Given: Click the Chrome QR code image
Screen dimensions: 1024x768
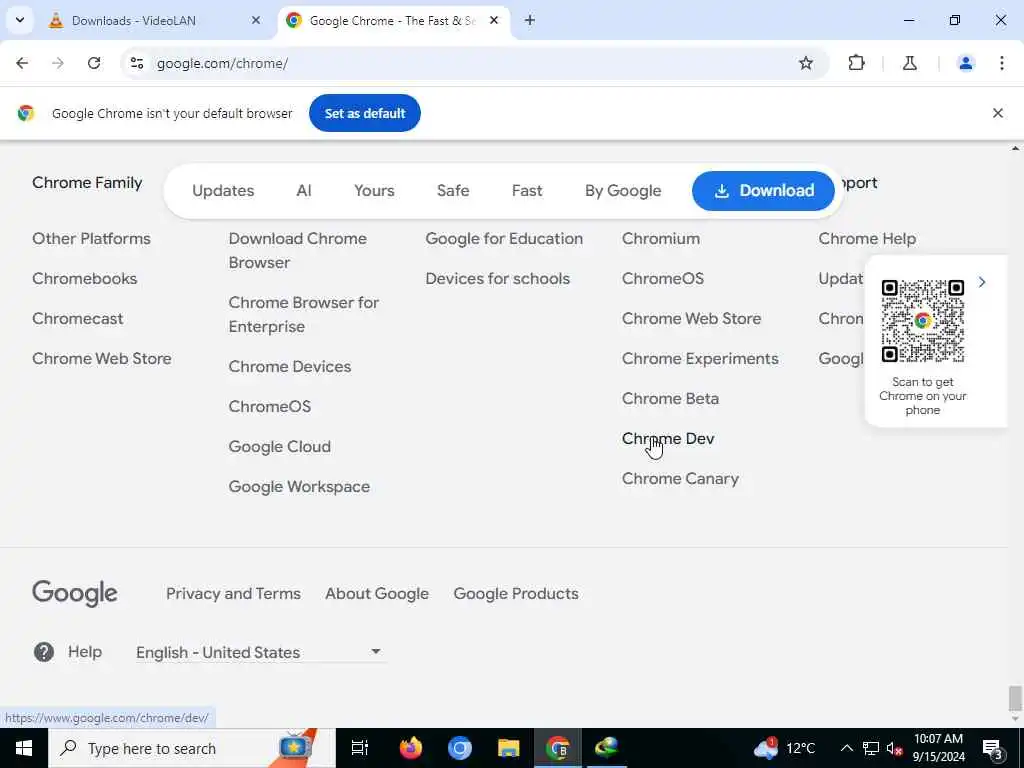Looking at the screenshot, I should [x=922, y=321].
